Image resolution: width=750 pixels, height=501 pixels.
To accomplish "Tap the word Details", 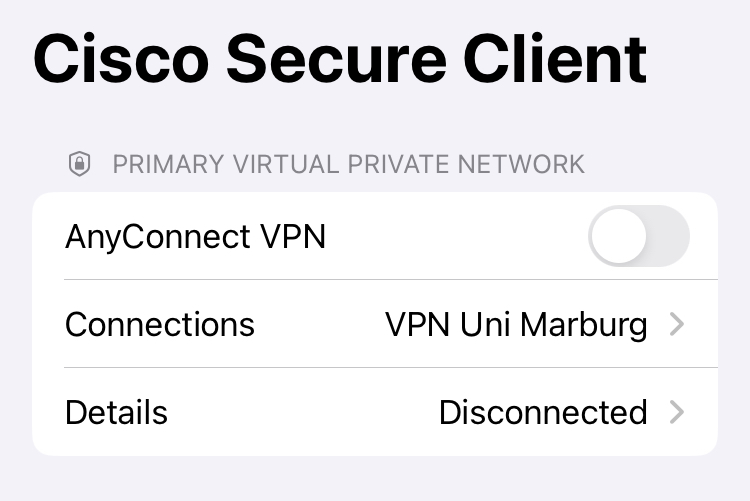I will point(116,412).
